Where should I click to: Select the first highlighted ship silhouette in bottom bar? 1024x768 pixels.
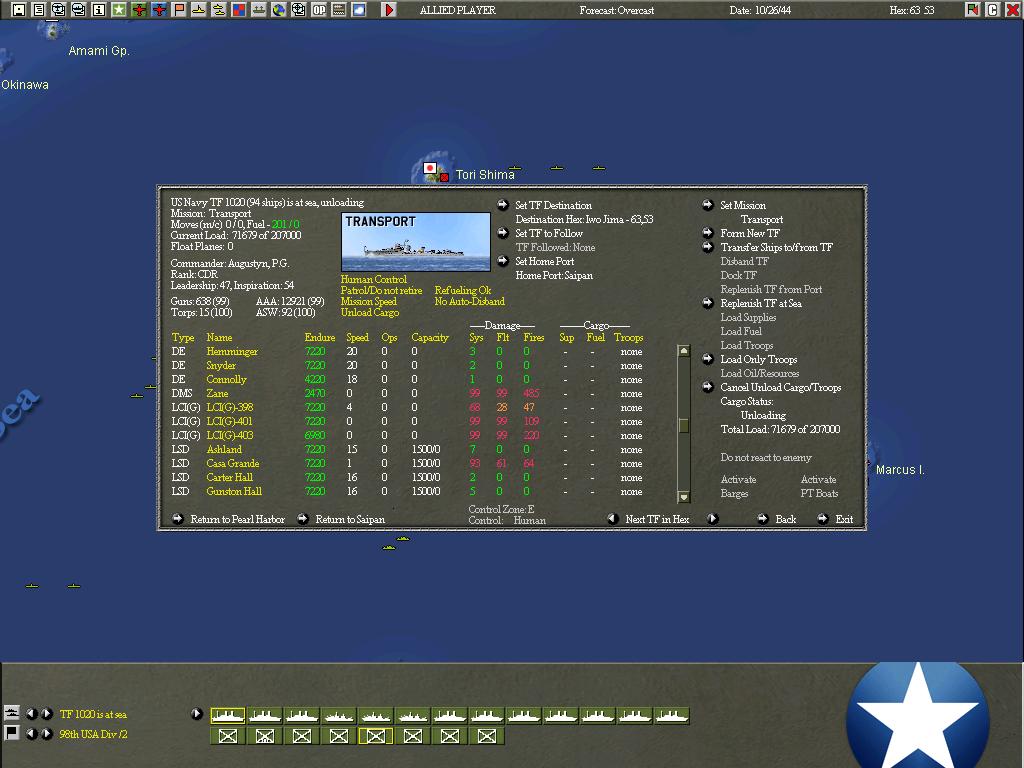(x=228, y=716)
